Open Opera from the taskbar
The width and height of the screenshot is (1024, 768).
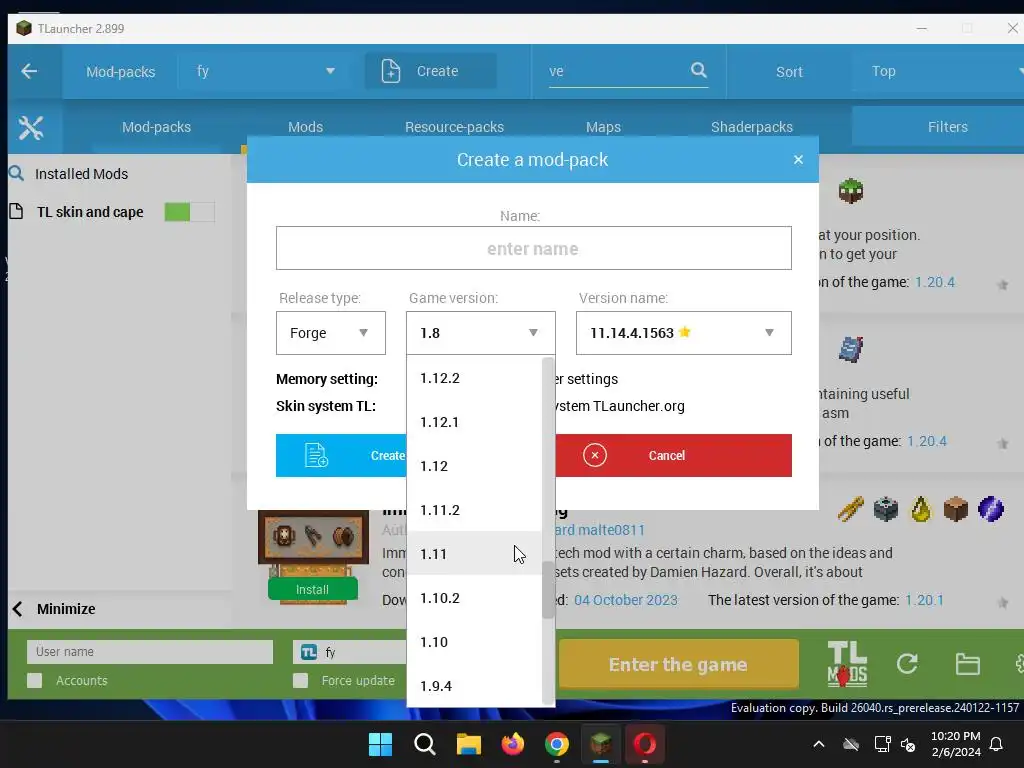[x=645, y=744]
